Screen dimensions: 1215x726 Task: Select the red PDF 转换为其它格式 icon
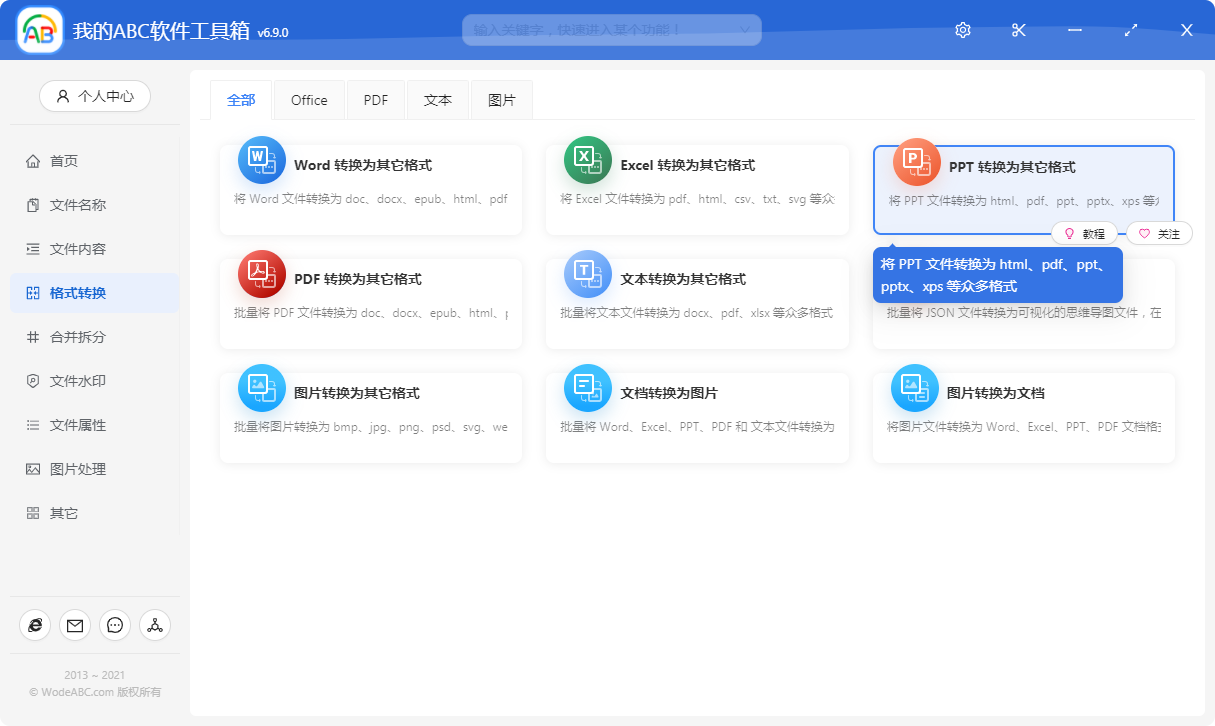click(x=261, y=273)
